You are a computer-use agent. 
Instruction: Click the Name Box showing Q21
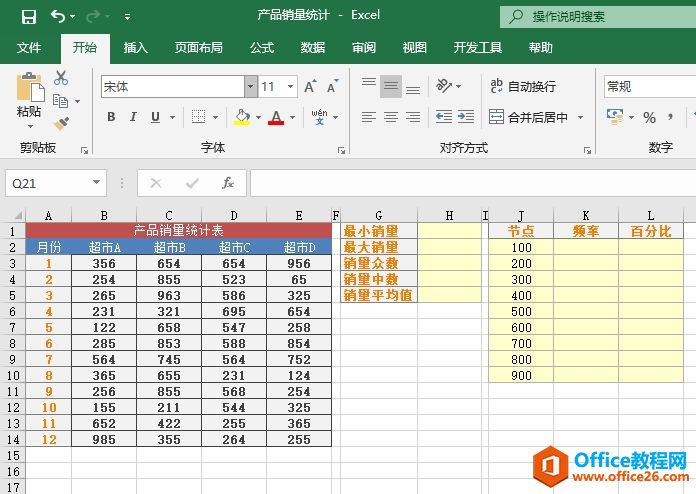(x=56, y=183)
